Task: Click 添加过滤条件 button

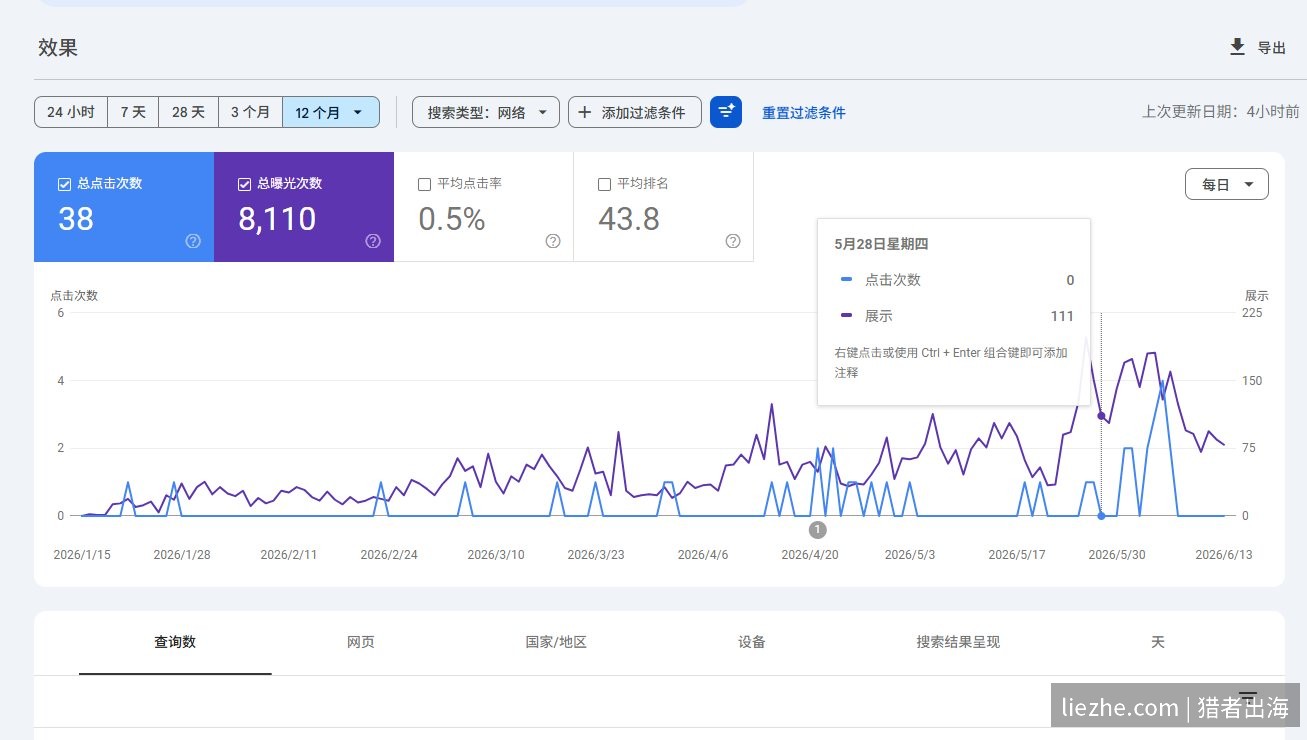Action: (634, 112)
